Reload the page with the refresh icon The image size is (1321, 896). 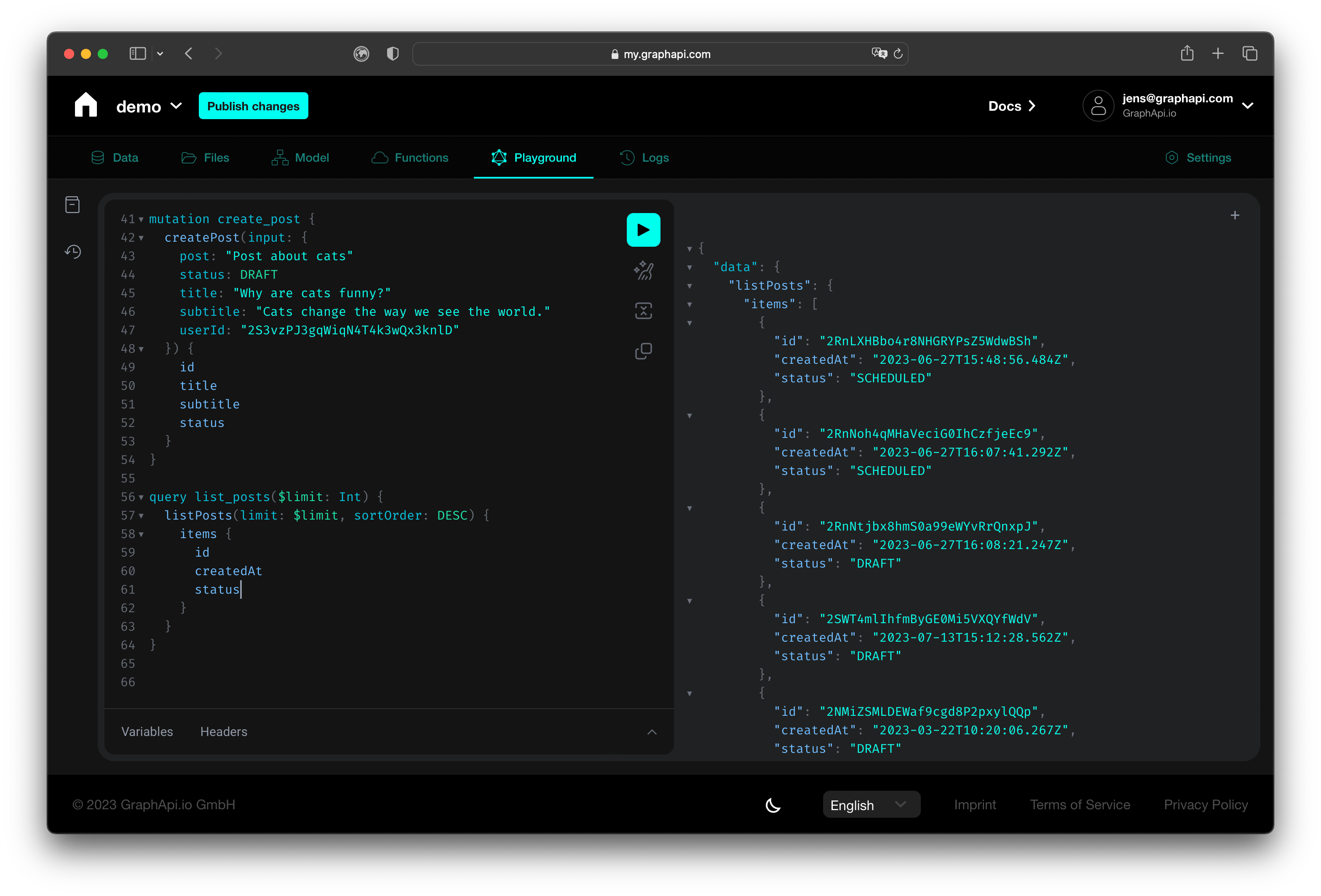pyautogui.click(x=898, y=53)
